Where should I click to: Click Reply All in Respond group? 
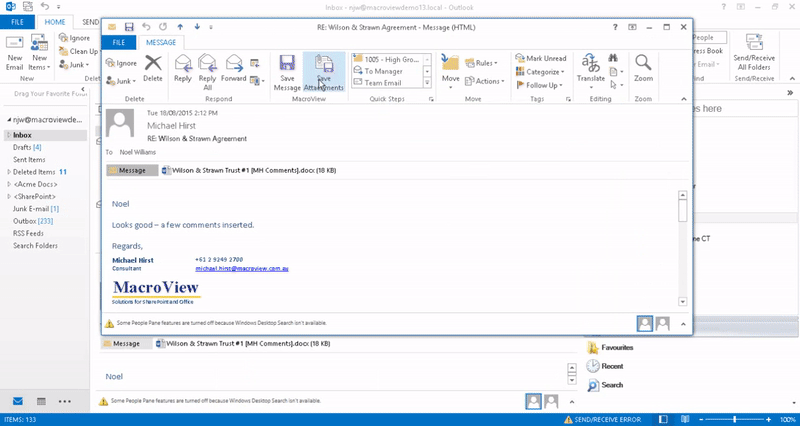[207, 72]
